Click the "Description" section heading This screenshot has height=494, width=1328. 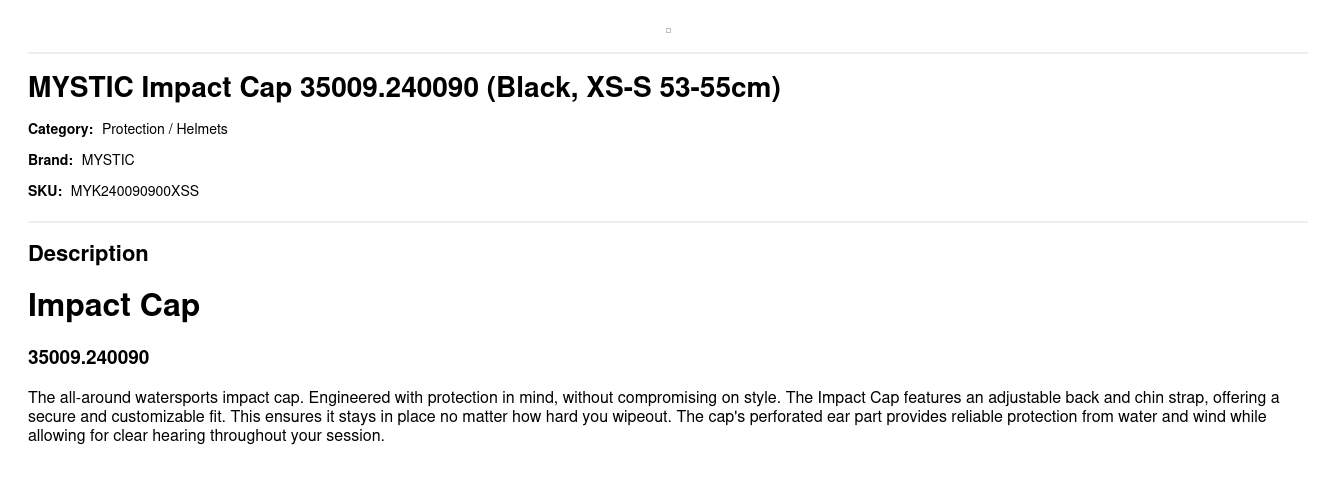[88, 254]
